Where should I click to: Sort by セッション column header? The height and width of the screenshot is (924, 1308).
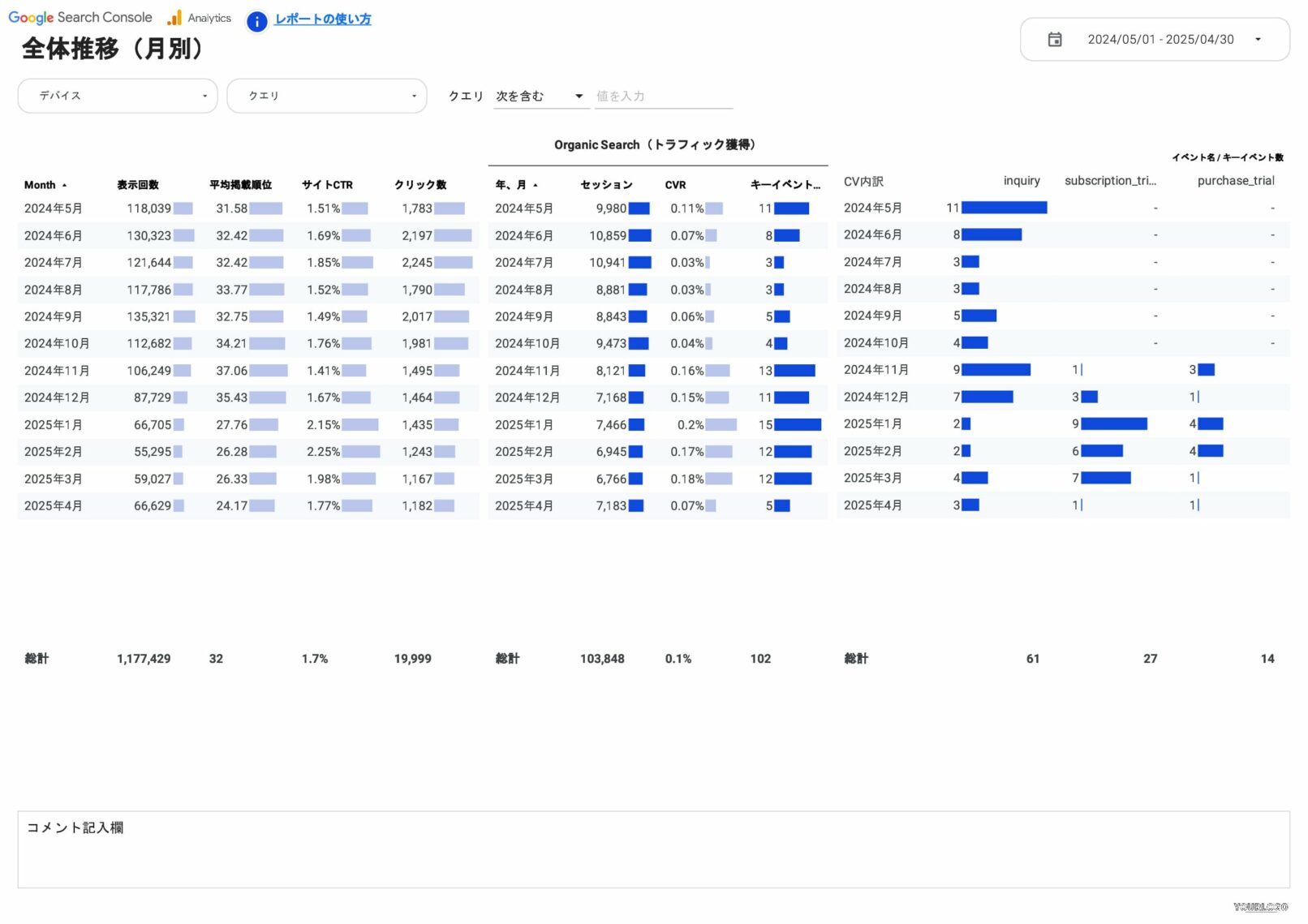[606, 185]
